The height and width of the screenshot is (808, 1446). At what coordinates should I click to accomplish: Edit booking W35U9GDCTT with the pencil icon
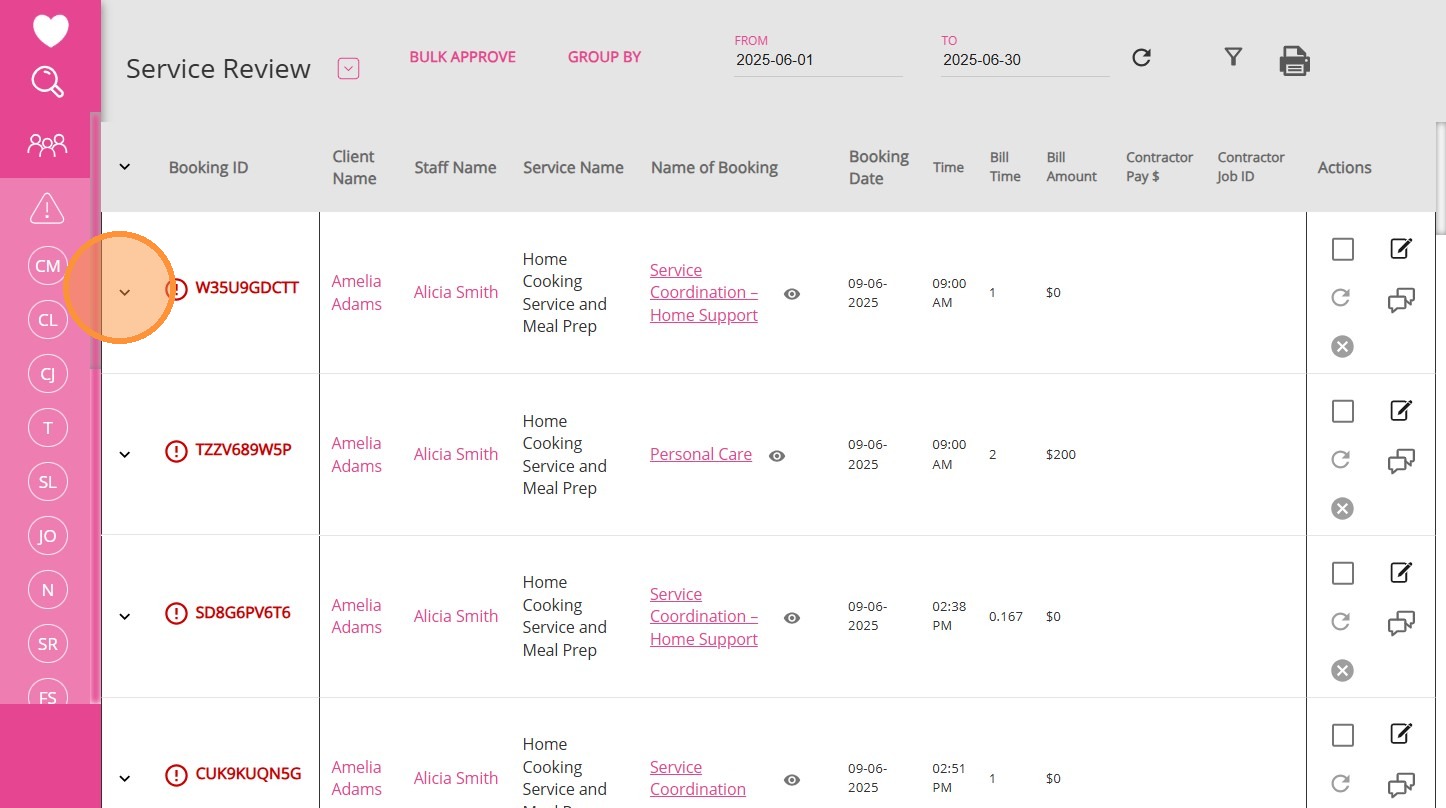pos(1401,248)
